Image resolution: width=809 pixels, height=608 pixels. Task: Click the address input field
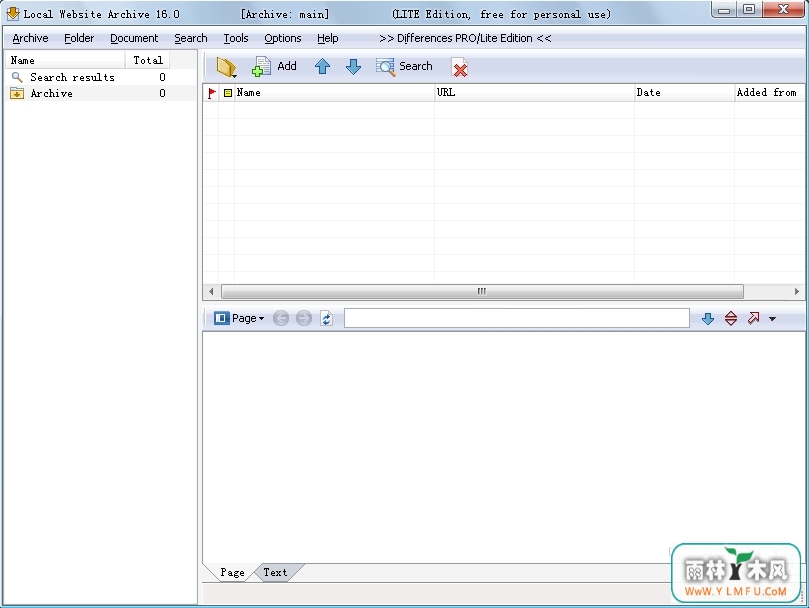point(517,318)
